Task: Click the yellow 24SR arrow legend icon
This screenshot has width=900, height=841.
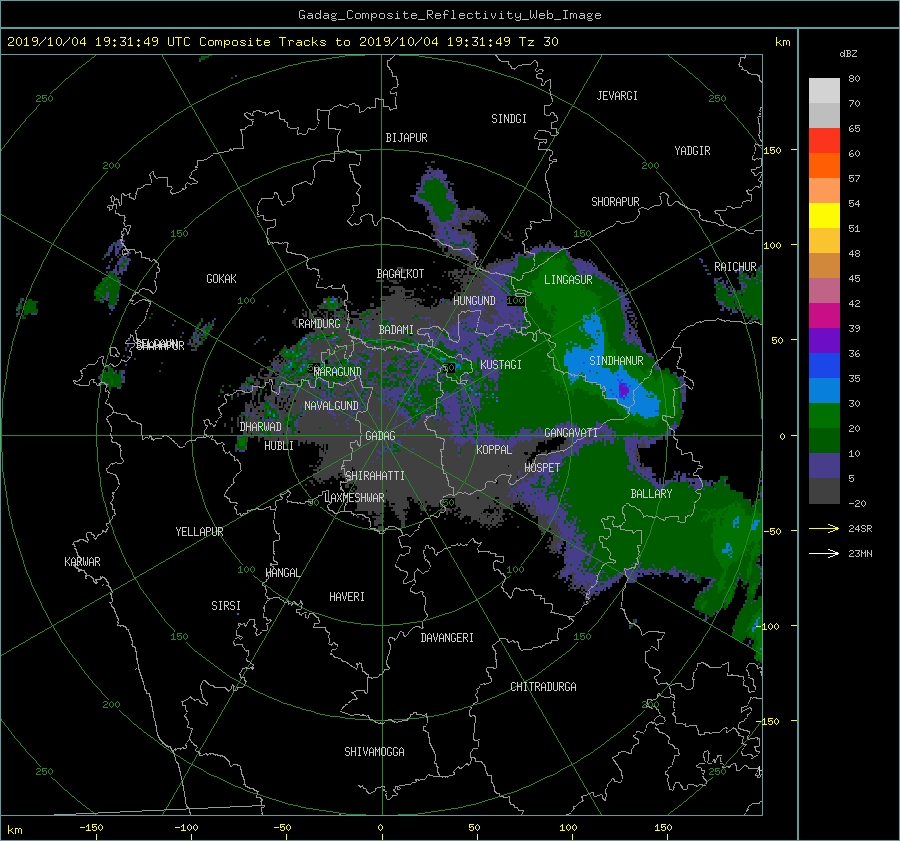Action: point(824,528)
